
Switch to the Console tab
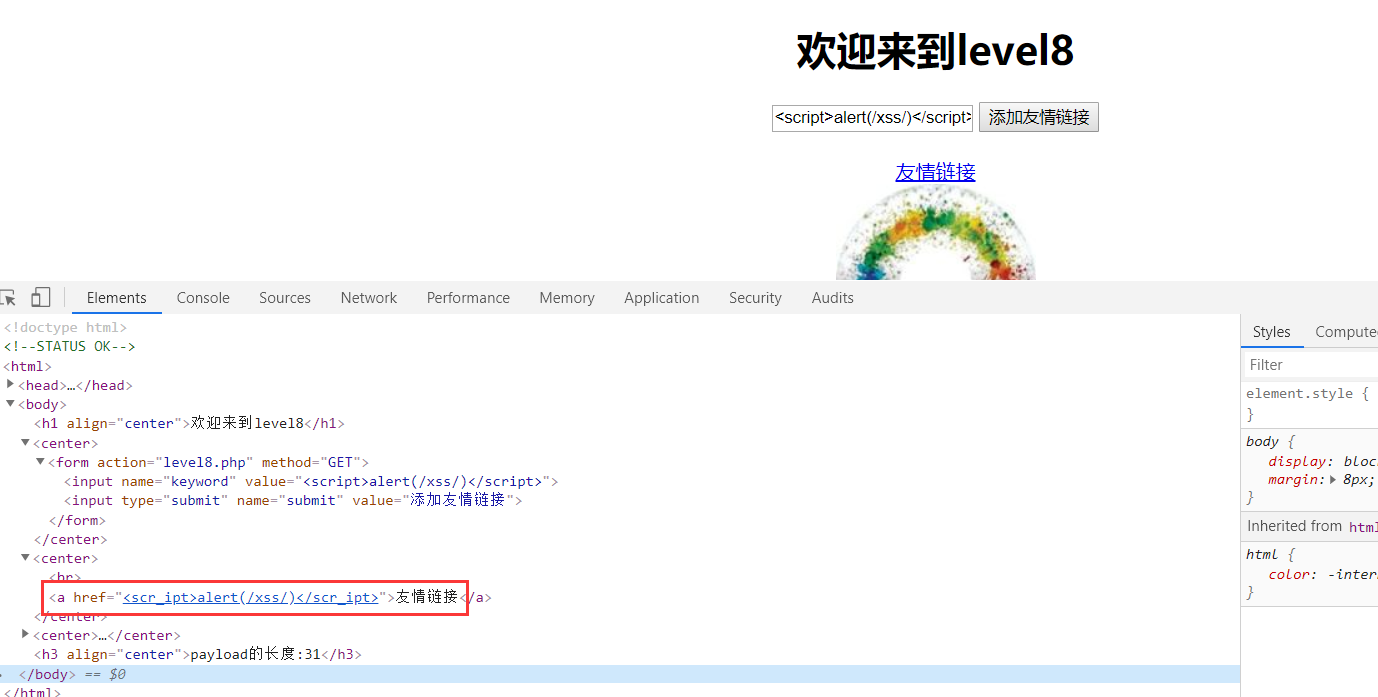click(x=203, y=298)
